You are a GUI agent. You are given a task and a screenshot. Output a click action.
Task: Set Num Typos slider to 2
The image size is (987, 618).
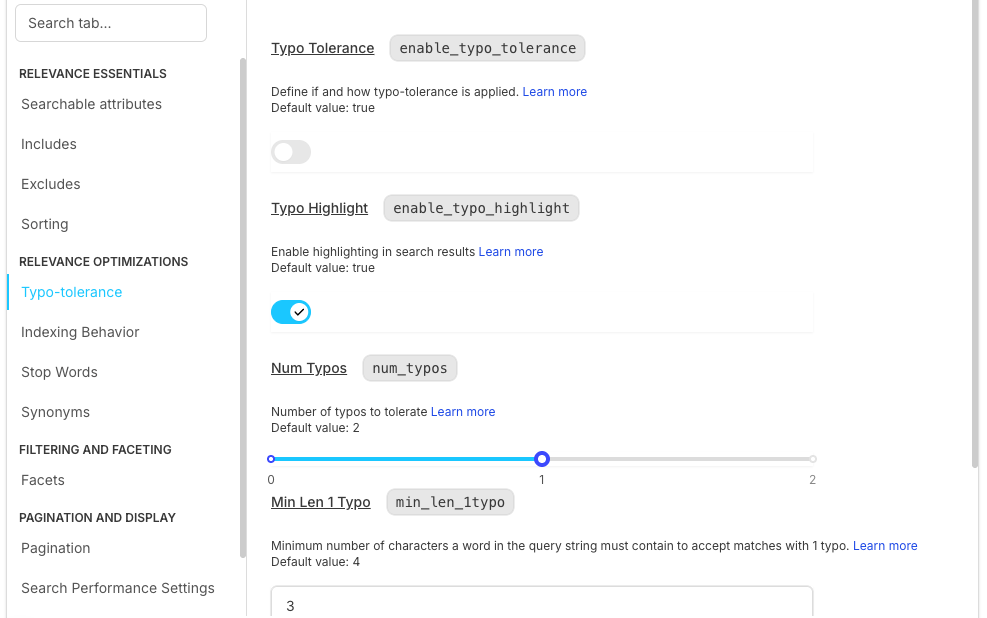tap(812, 459)
